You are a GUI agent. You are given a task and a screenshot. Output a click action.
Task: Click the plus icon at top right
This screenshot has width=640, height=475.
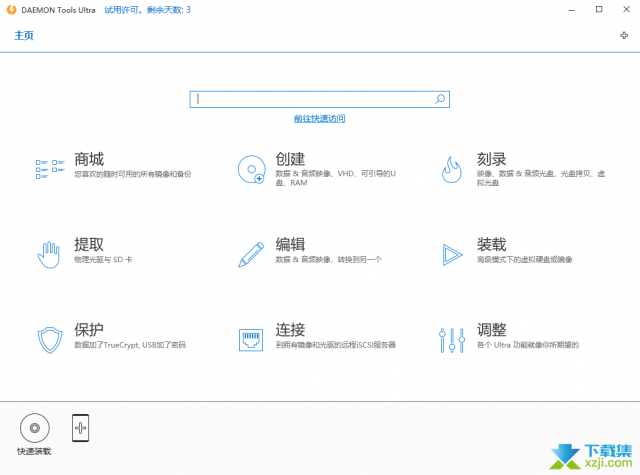[x=624, y=36]
